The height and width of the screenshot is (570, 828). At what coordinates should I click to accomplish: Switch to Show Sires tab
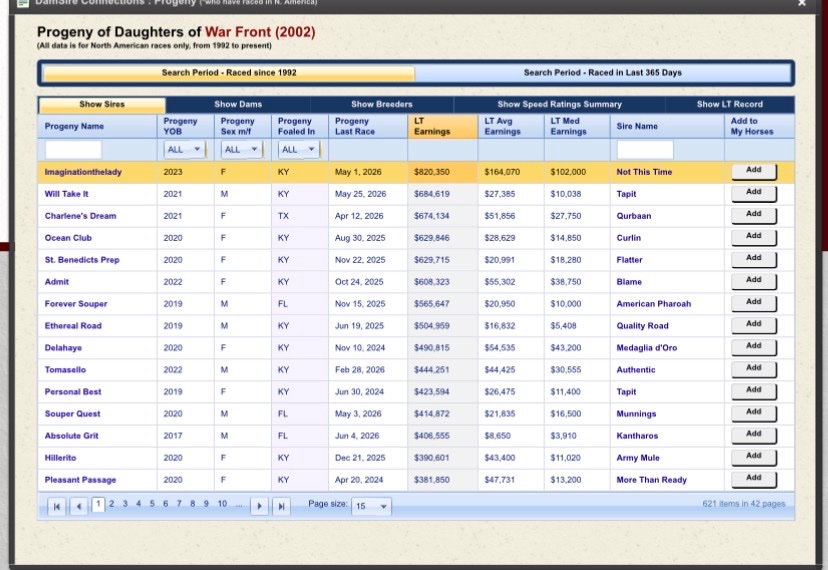point(102,104)
